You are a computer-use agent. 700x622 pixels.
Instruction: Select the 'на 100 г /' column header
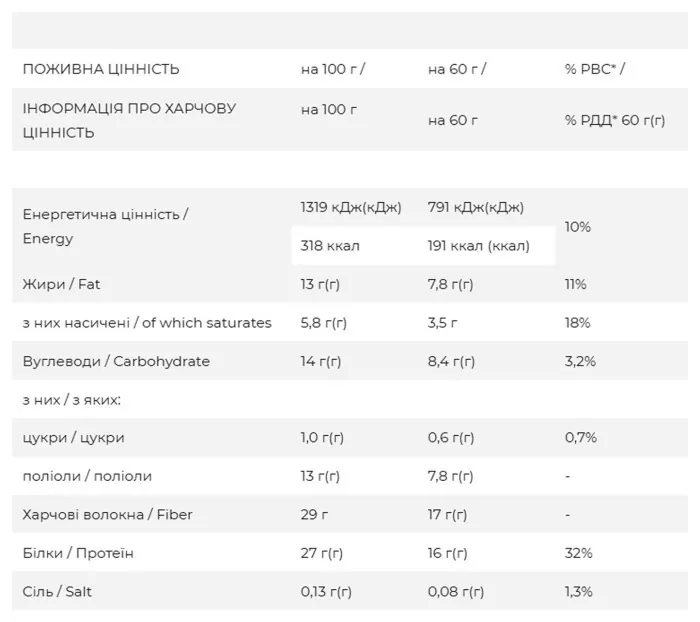333,69
